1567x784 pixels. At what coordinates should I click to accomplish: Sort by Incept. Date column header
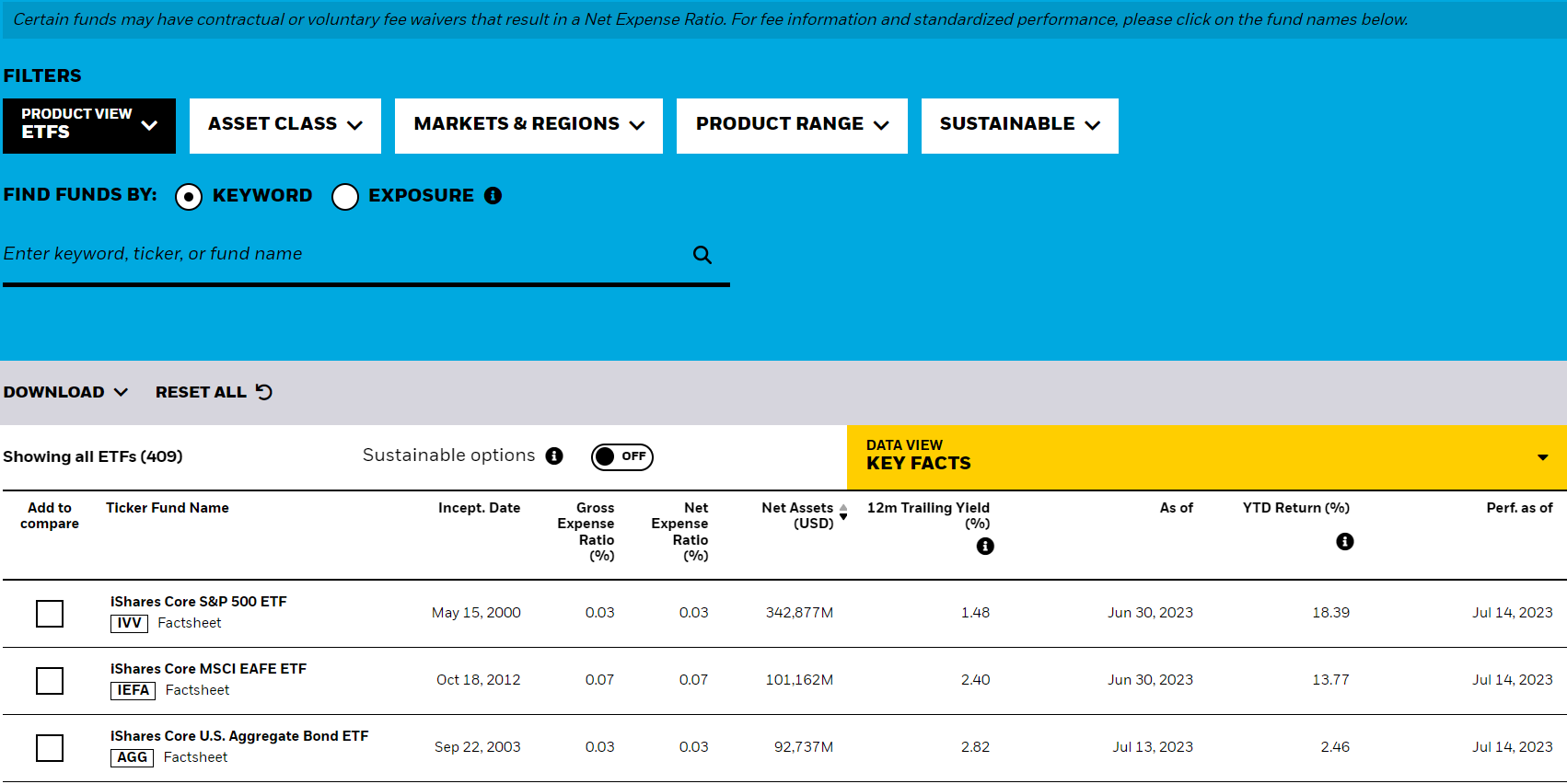480,508
